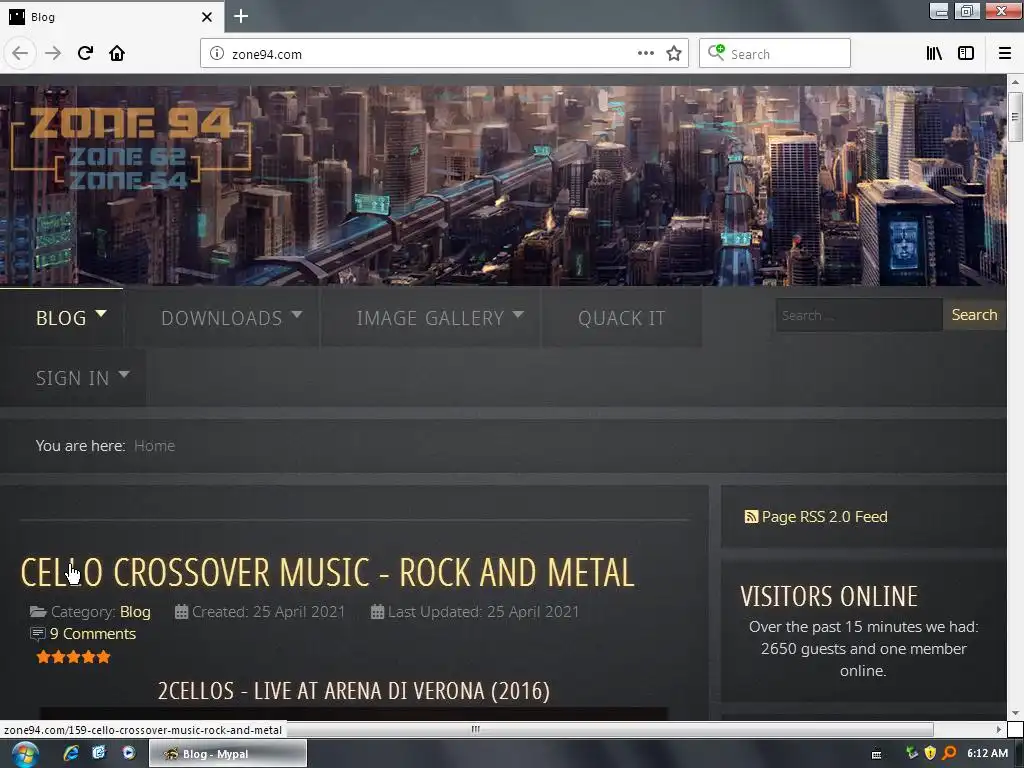Image resolution: width=1024 pixels, height=768 pixels.
Task: Open a new browser tab
Action: (x=241, y=16)
